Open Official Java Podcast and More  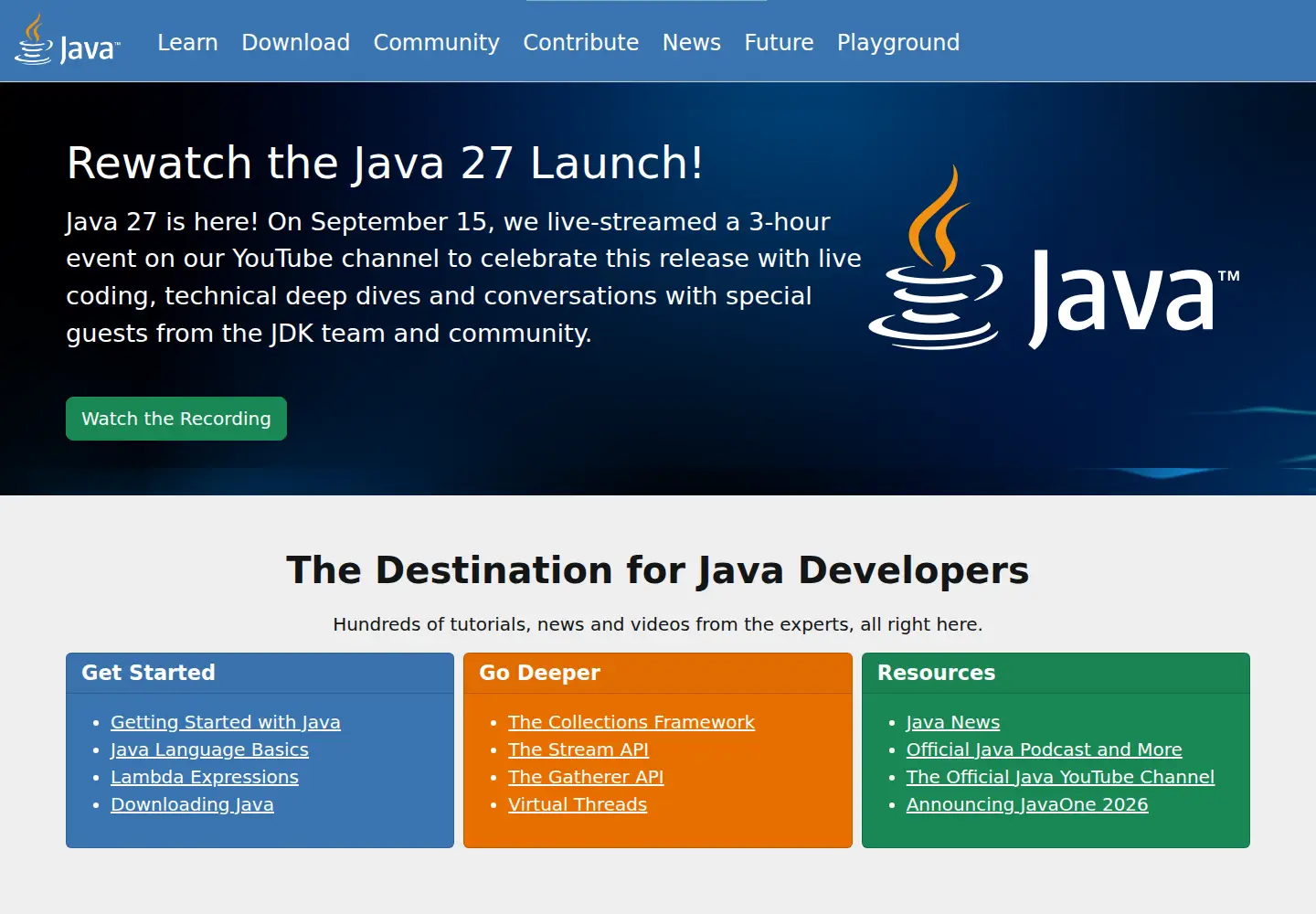(1044, 749)
